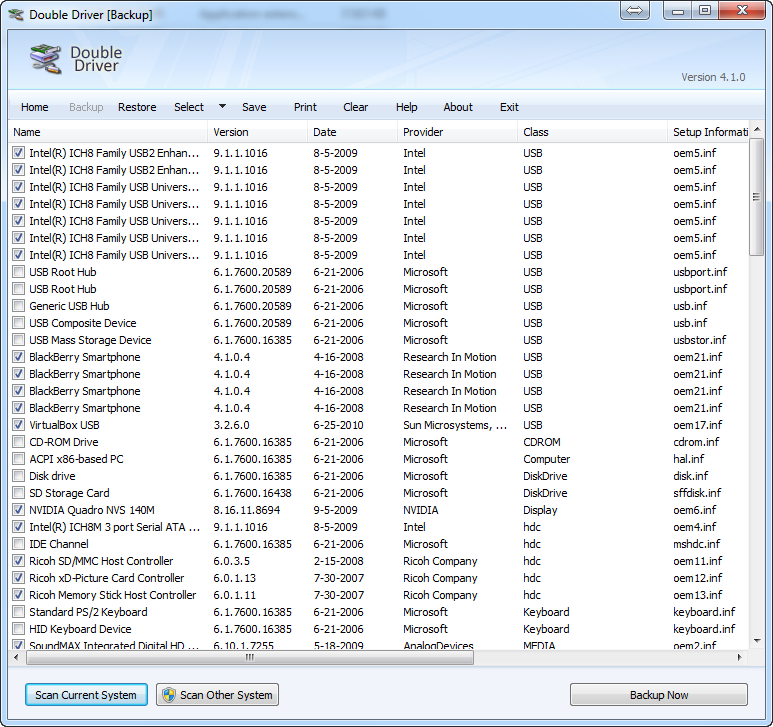The width and height of the screenshot is (773, 727).
Task: Check the USB Composite Device checkbox
Action: (x=18, y=323)
